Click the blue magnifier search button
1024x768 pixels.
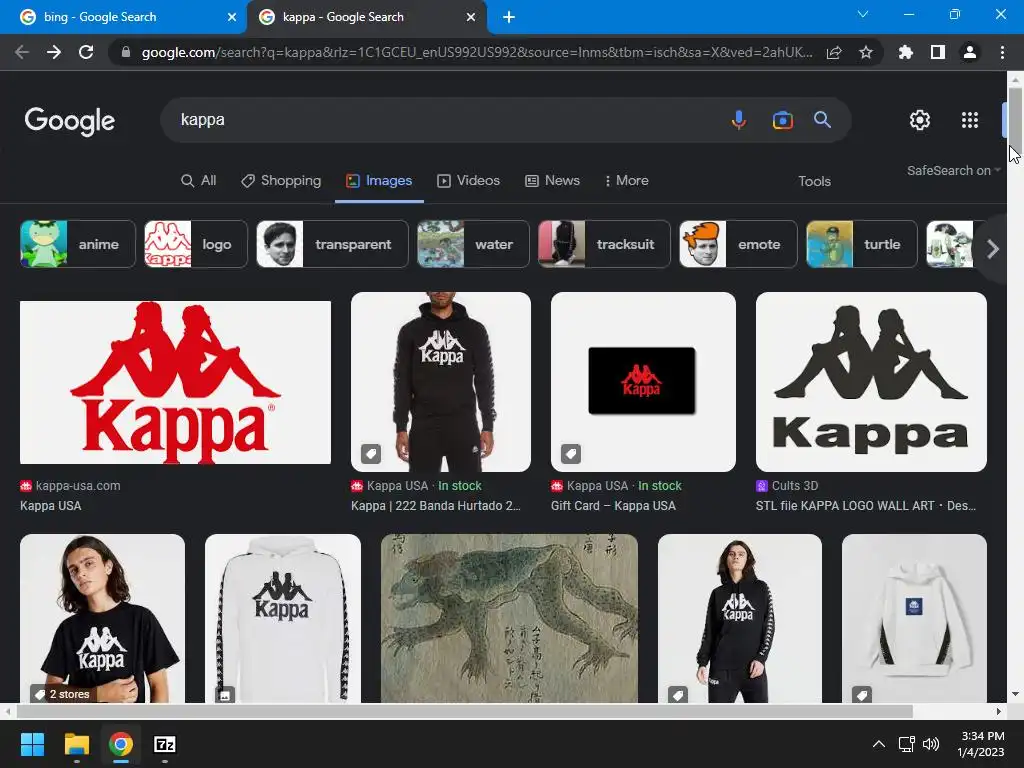pyautogui.click(x=822, y=120)
